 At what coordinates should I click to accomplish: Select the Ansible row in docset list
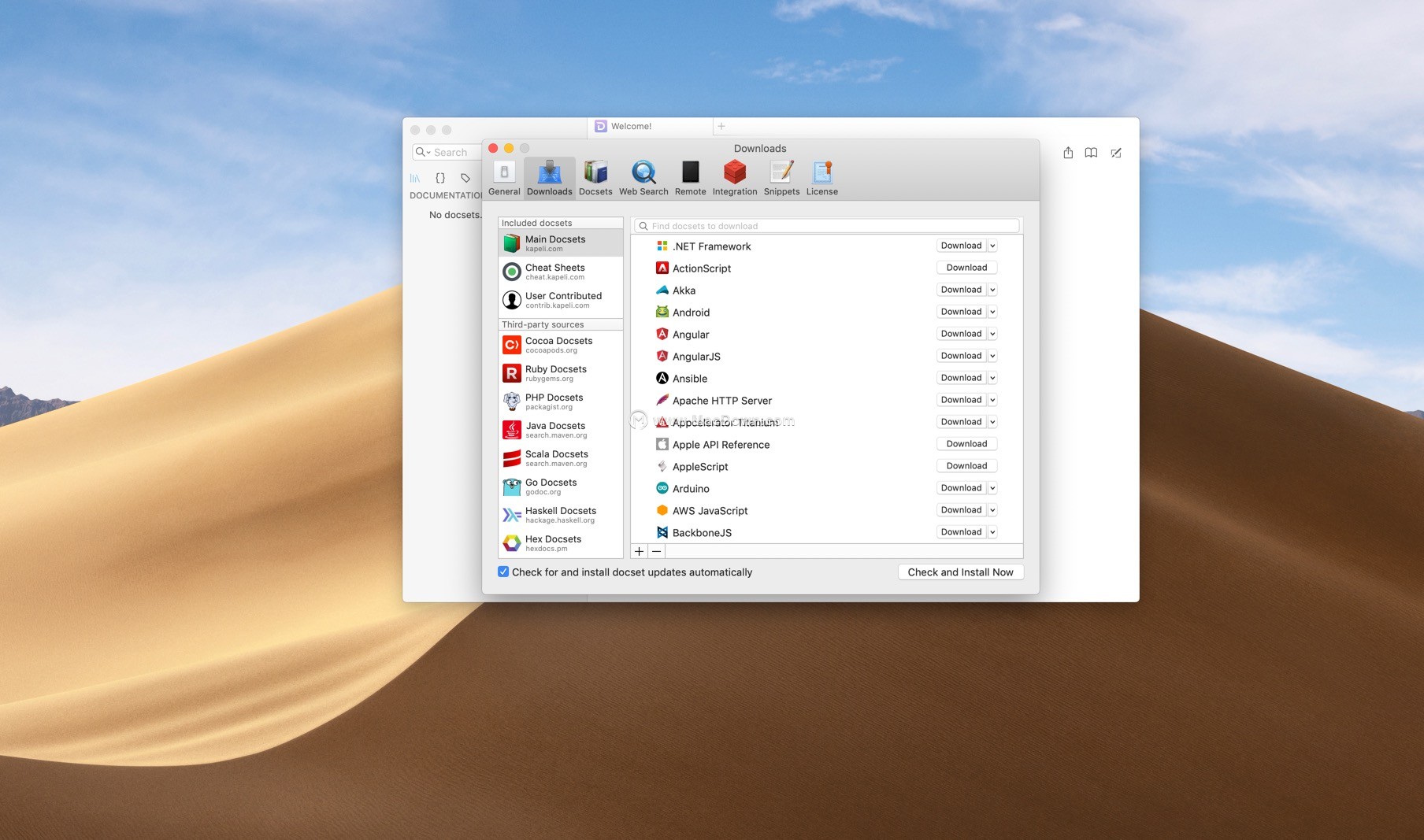tap(827, 378)
